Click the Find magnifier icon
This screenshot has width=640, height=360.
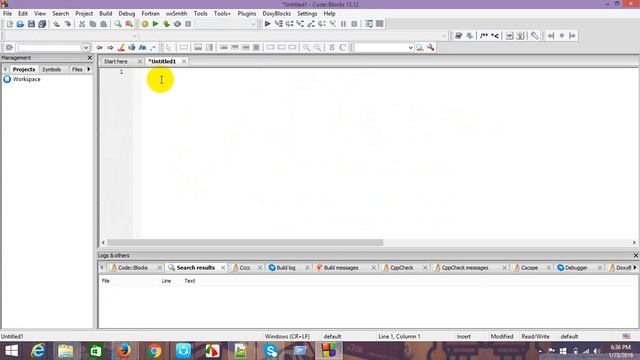click(118, 24)
